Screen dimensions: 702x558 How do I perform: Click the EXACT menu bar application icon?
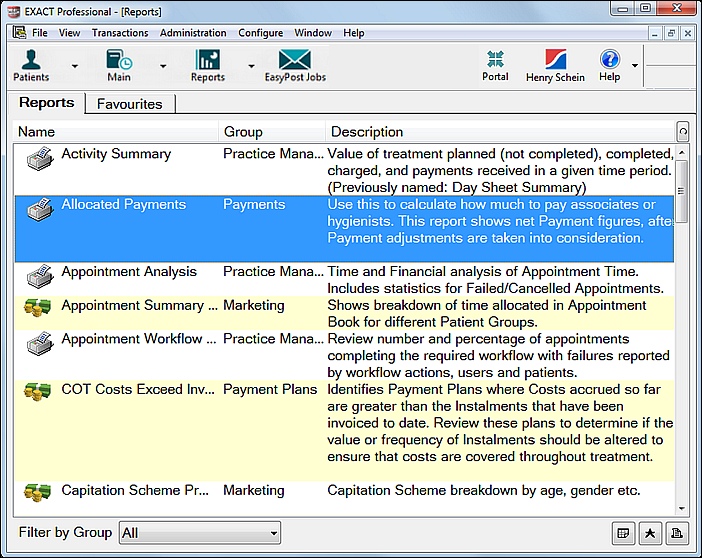click(x=19, y=33)
